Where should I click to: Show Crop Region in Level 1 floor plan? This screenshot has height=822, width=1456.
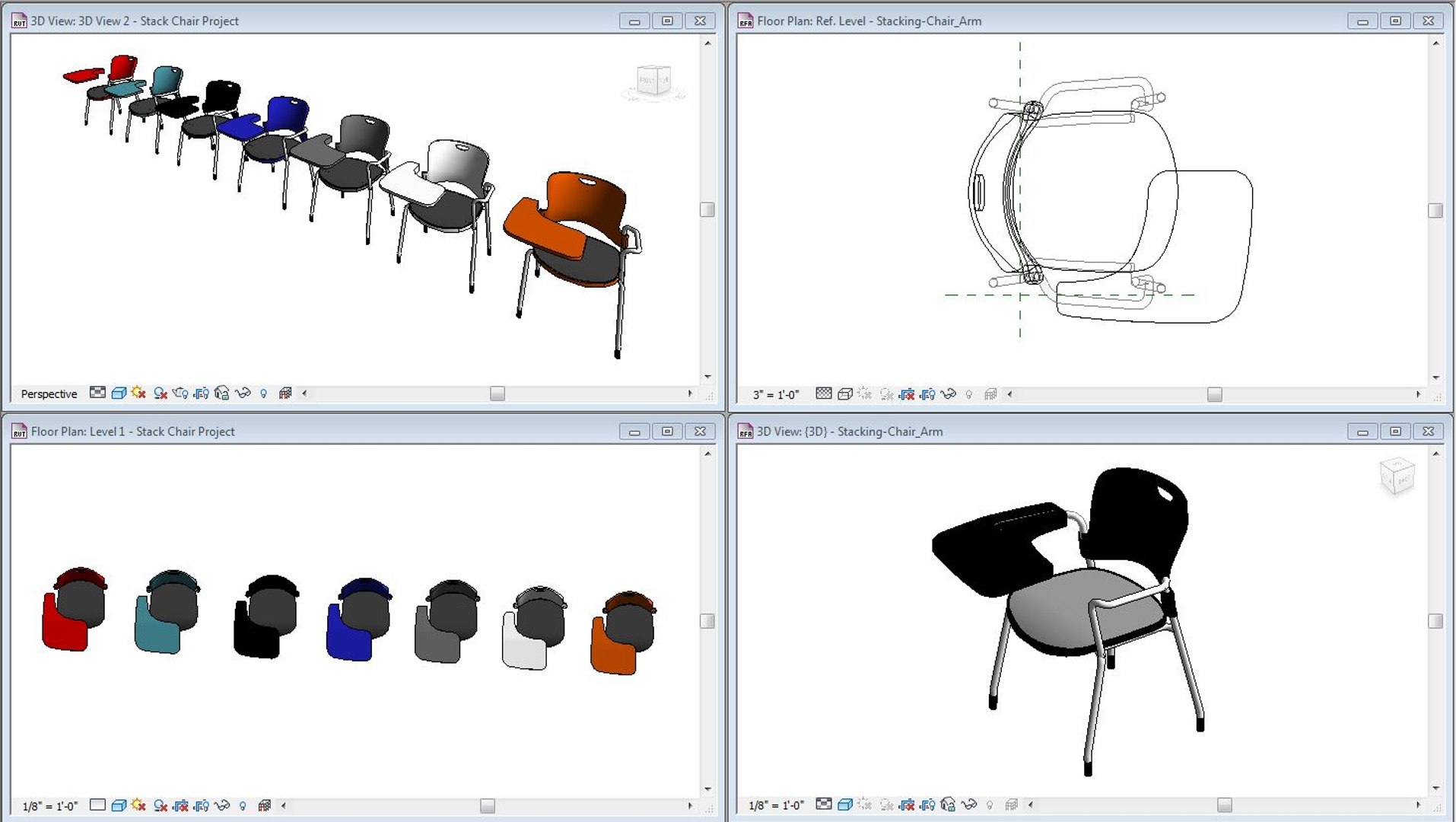[201, 804]
